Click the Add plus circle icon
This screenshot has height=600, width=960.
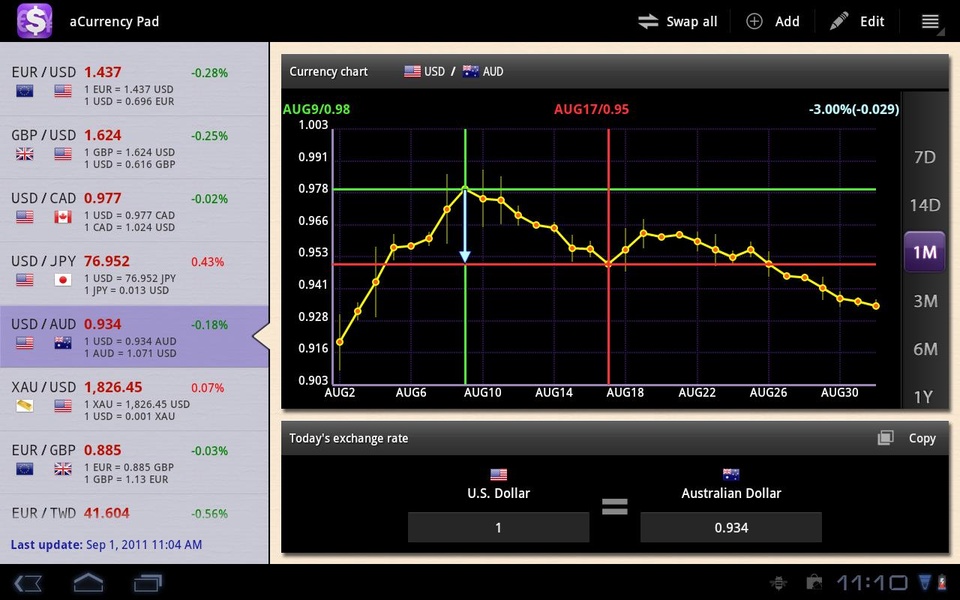(754, 21)
